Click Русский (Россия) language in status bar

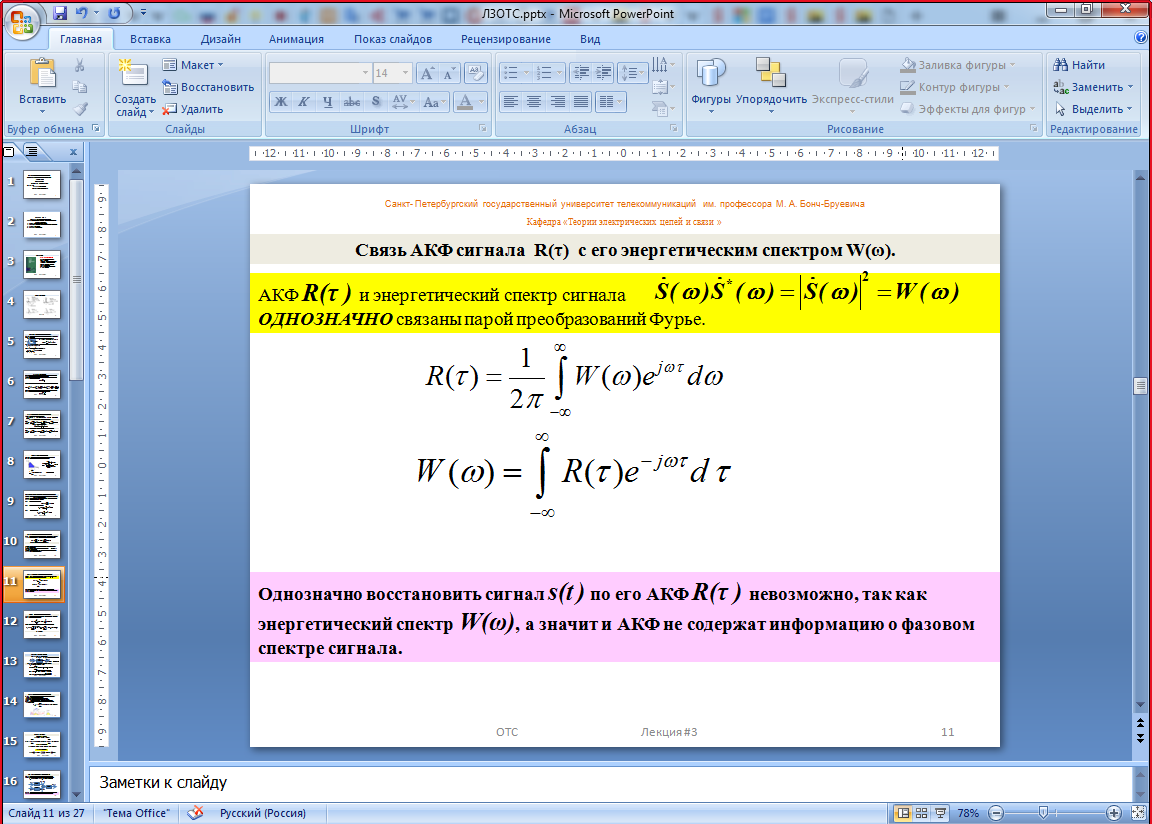coord(262,813)
